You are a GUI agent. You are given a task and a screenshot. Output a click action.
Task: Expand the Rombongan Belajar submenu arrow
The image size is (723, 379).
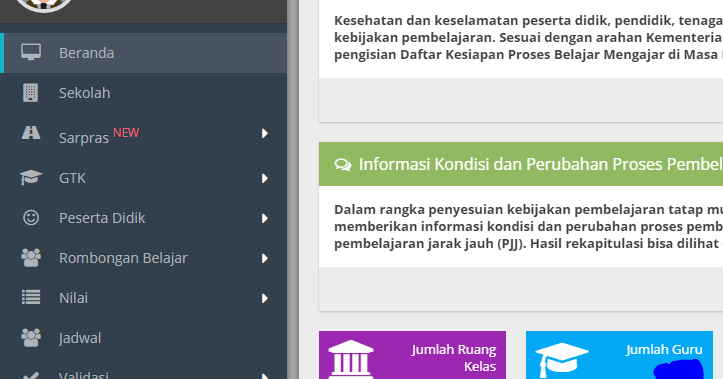pos(265,258)
